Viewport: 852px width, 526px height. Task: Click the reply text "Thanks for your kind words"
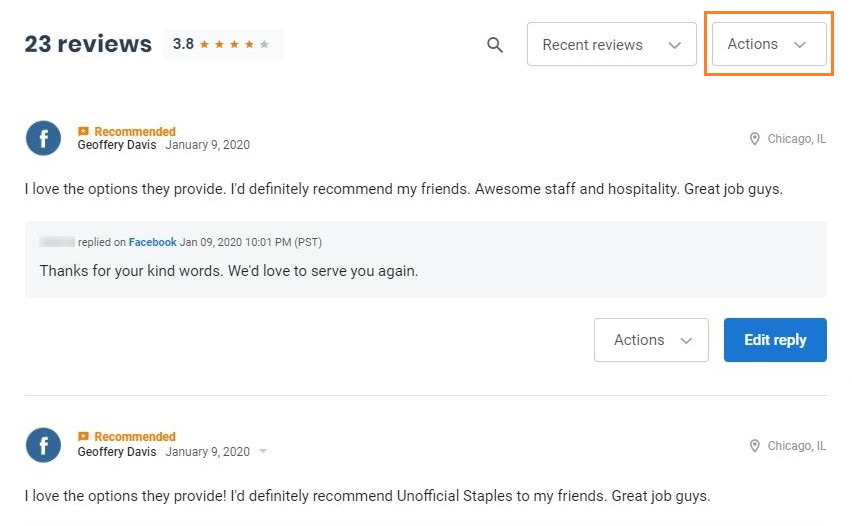(229, 271)
